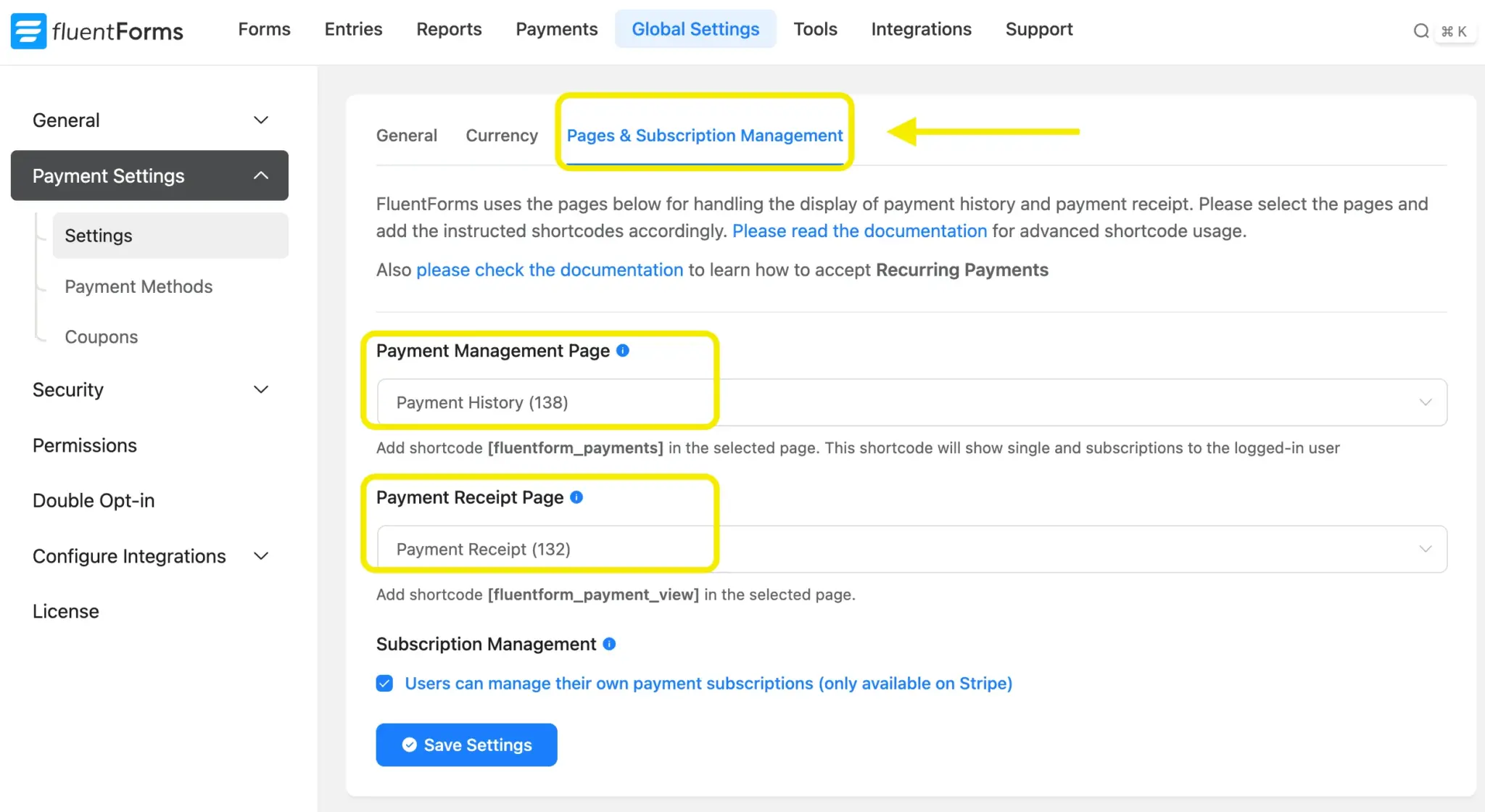Open the Double Opt-in sidebar item
1485x812 pixels.
click(94, 500)
